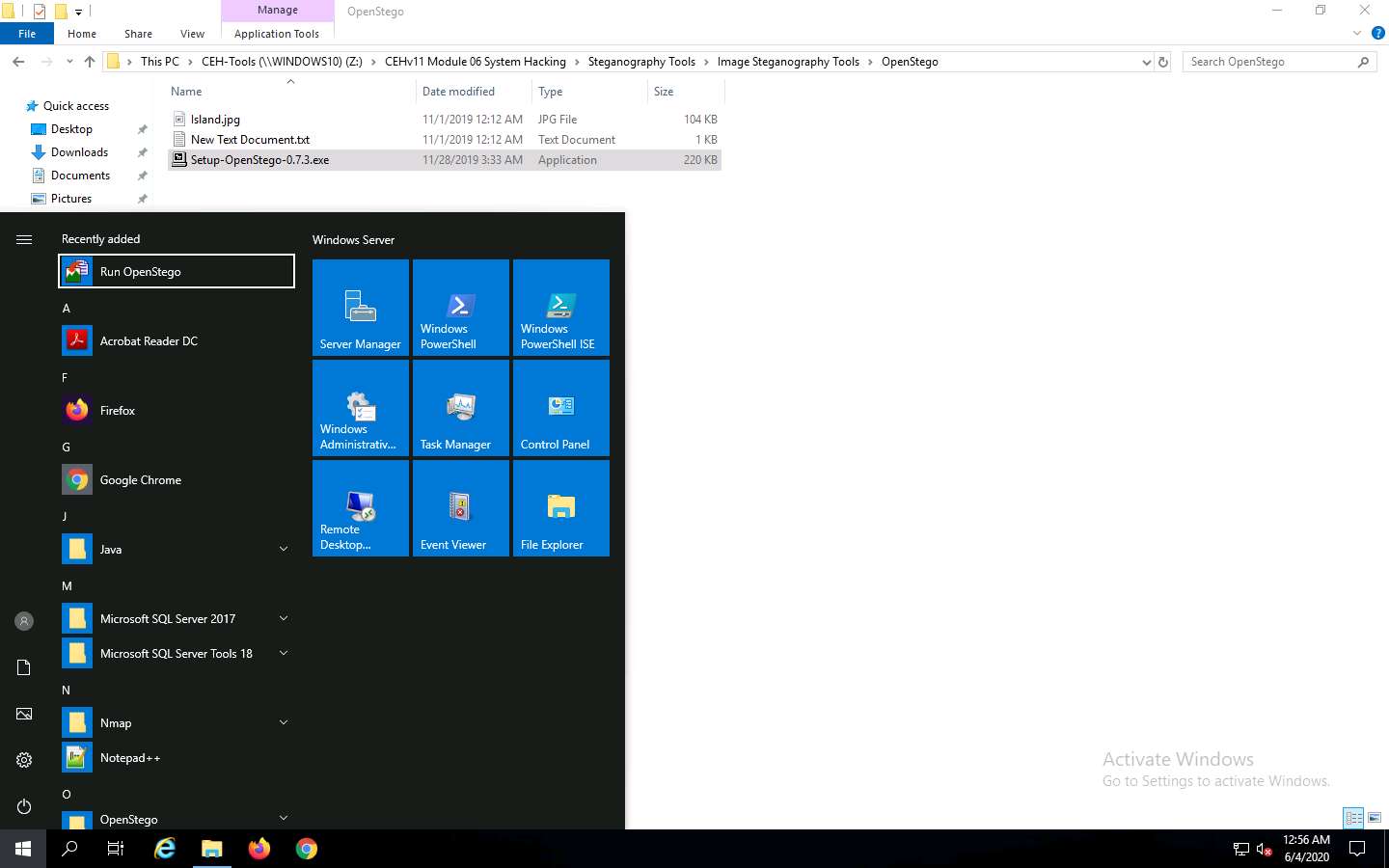Select Setup-OpenStego-0.7.3.exe file
Screen dimensions: 1389x868
pyautogui.click(x=445, y=160)
